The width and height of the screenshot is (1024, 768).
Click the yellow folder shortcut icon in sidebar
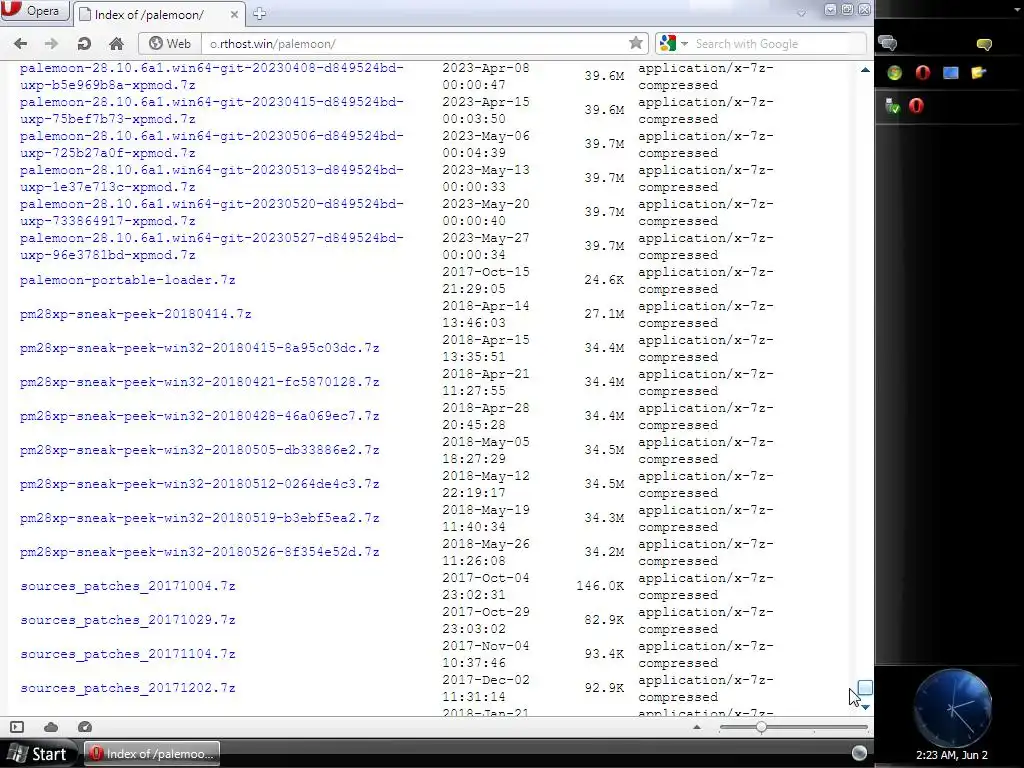pyautogui.click(x=978, y=72)
